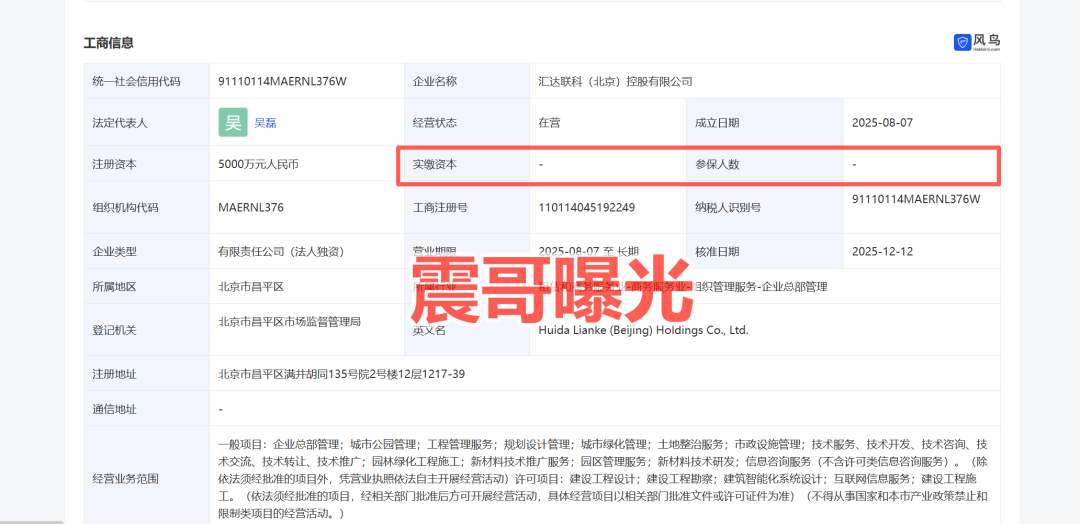
Task: Select business registration number 110114045192249
Action: 586,208
